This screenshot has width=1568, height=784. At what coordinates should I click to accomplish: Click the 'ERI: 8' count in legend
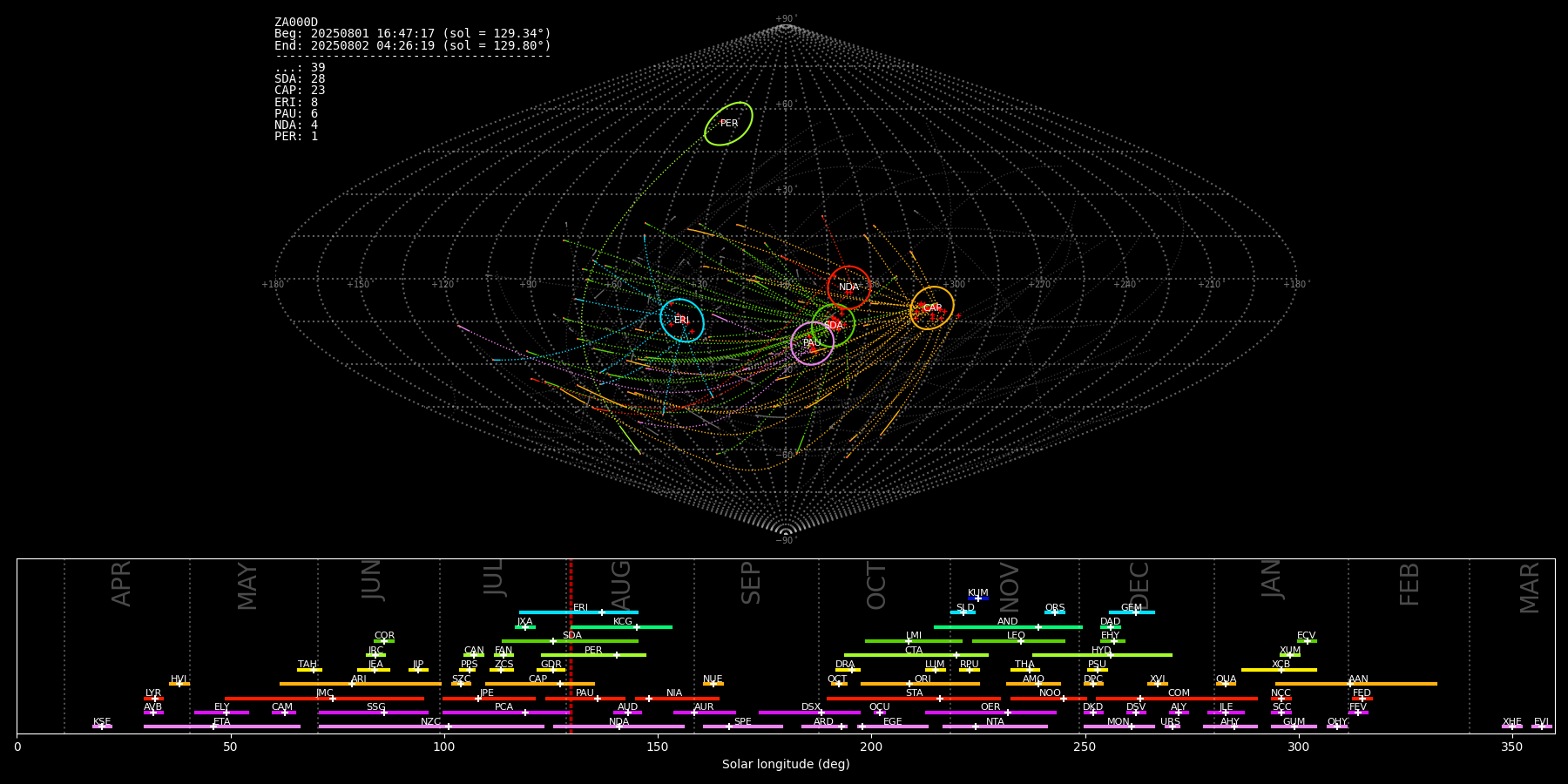[x=296, y=102]
